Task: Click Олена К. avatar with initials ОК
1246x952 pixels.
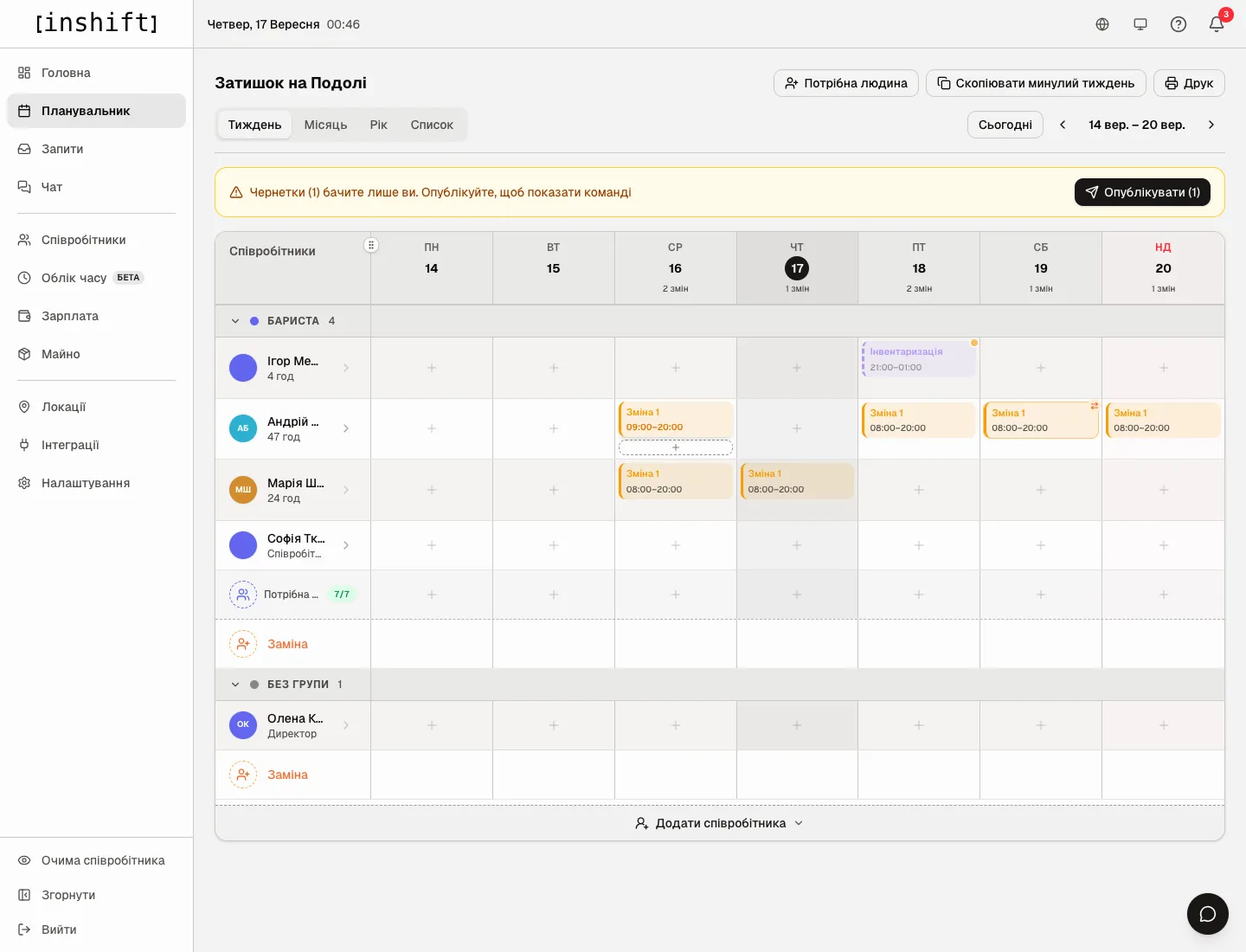Action: coord(243,725)
